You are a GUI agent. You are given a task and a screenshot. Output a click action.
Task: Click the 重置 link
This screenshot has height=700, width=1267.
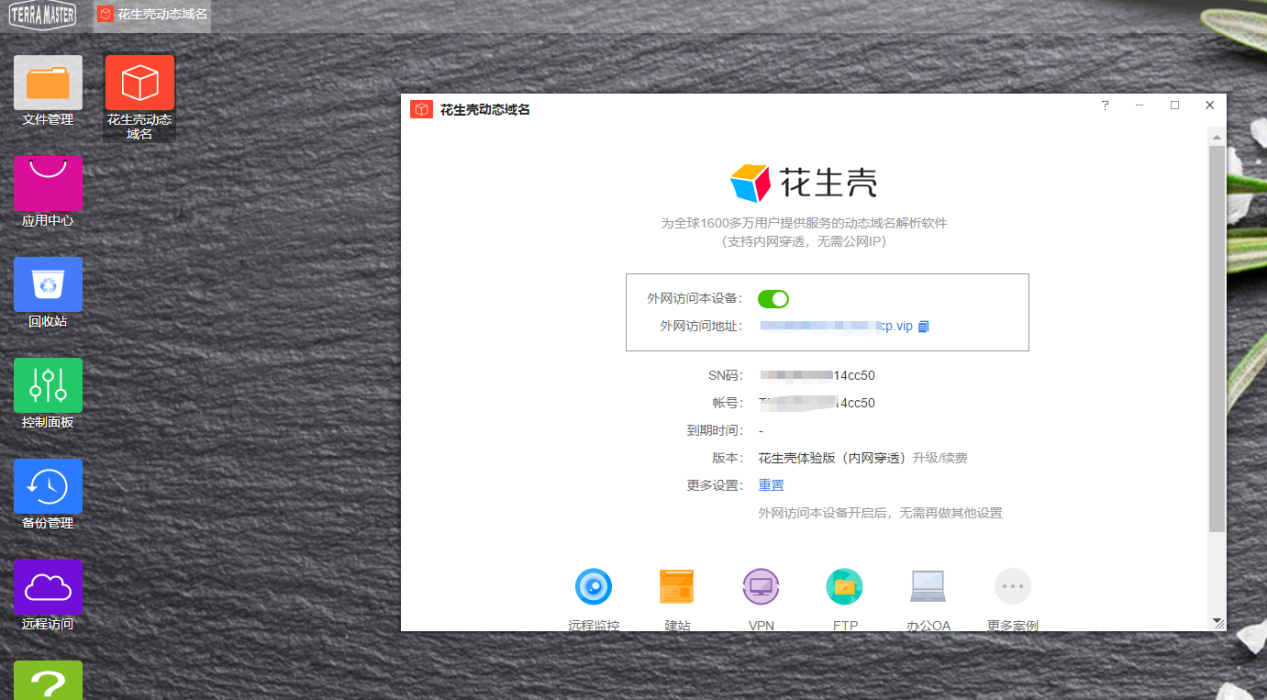tap(771, 485)
